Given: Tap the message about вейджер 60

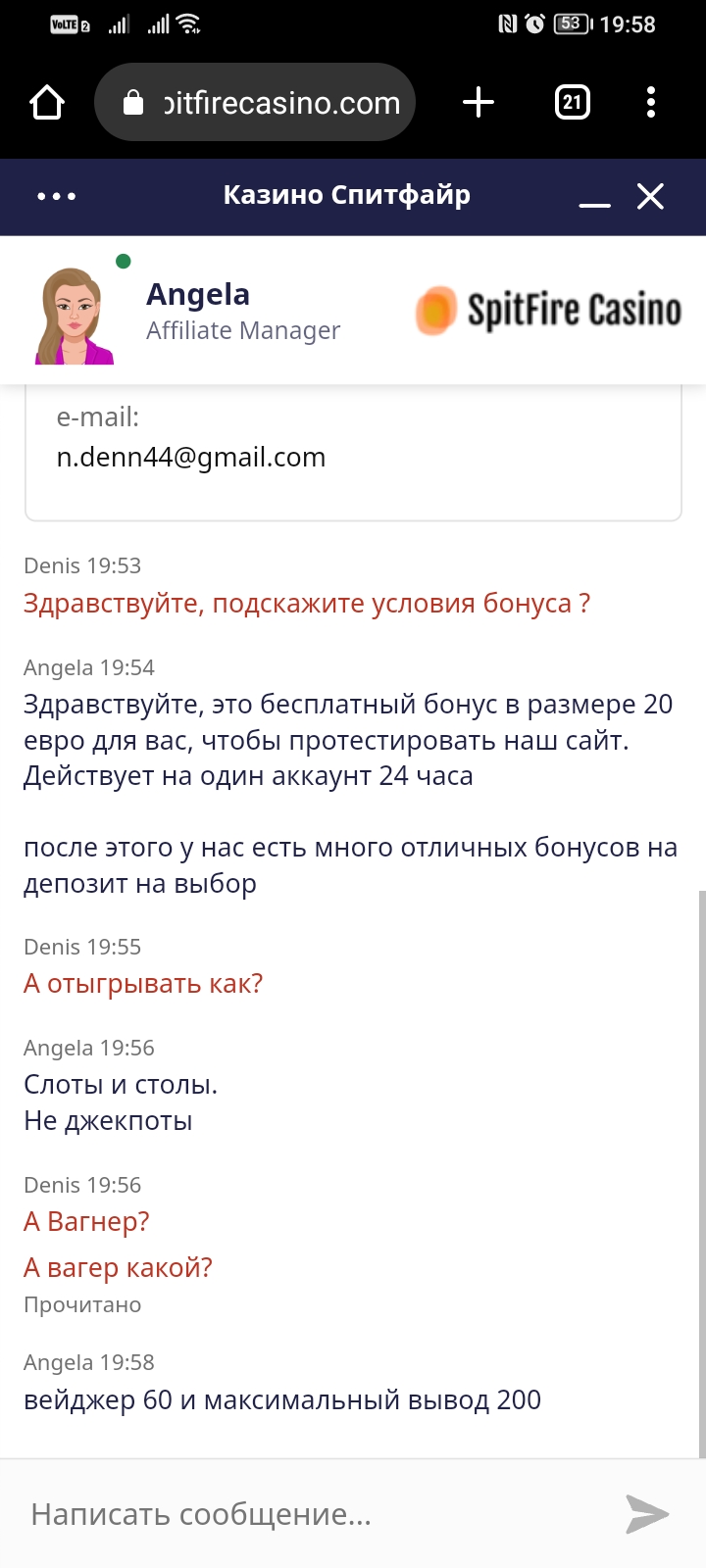Looking at the screenshot, I should point(282,1399).
